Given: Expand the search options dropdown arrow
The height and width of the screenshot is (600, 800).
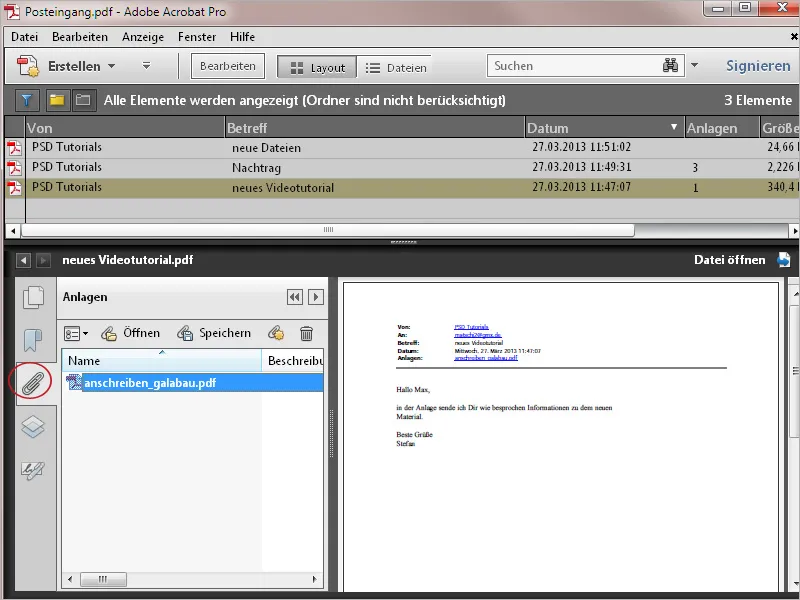Looking at the screenshot, I should click(694, 65).
